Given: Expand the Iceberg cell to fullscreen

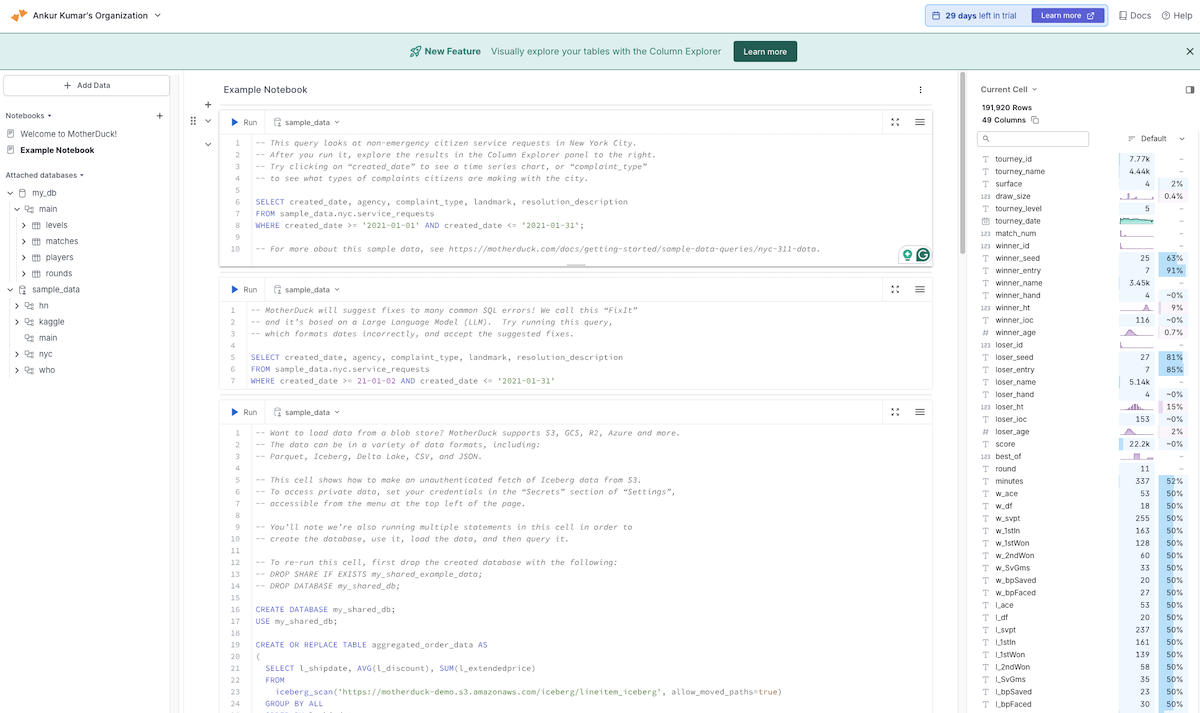Looking at the screenshot, I should (895, 412).
